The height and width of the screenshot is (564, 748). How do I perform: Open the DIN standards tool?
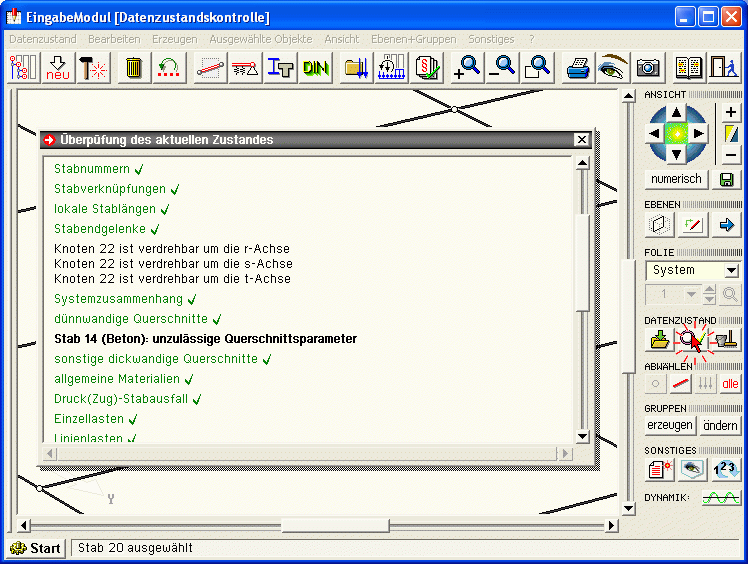pyautogui.click(x=316, y=68)
